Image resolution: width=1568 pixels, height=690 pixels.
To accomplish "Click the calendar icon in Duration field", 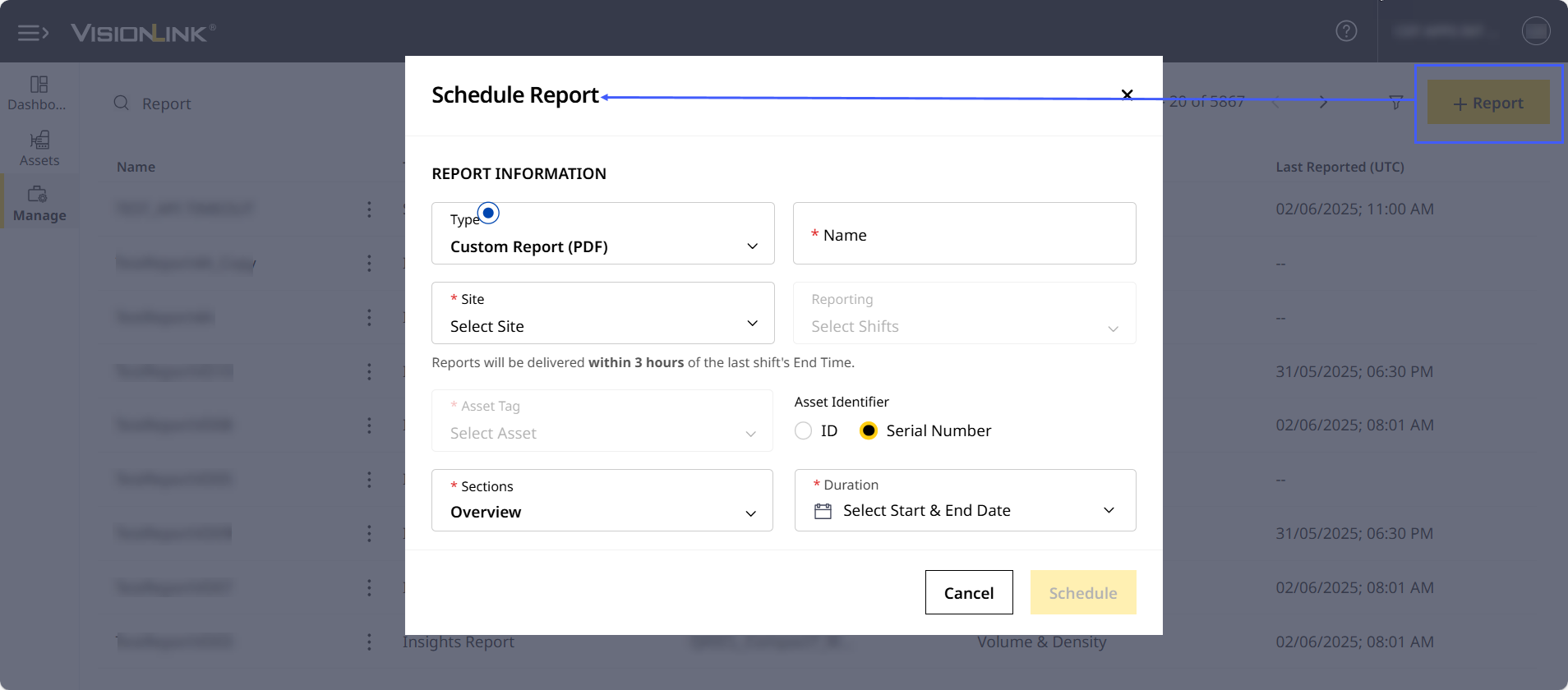I will click(x=823, y=511).
